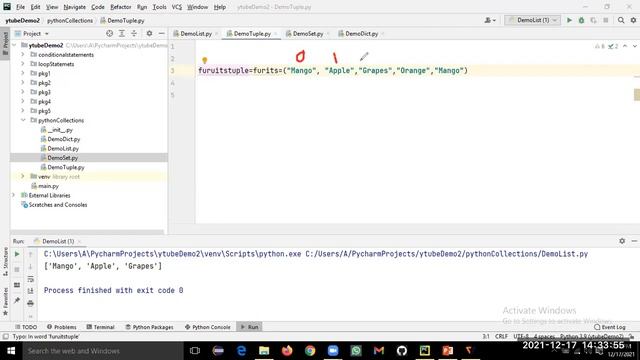Switch to DemoDict.py editor tab
Image resolution: width=640 pixels, height=360 pixels.
point(361,33)
